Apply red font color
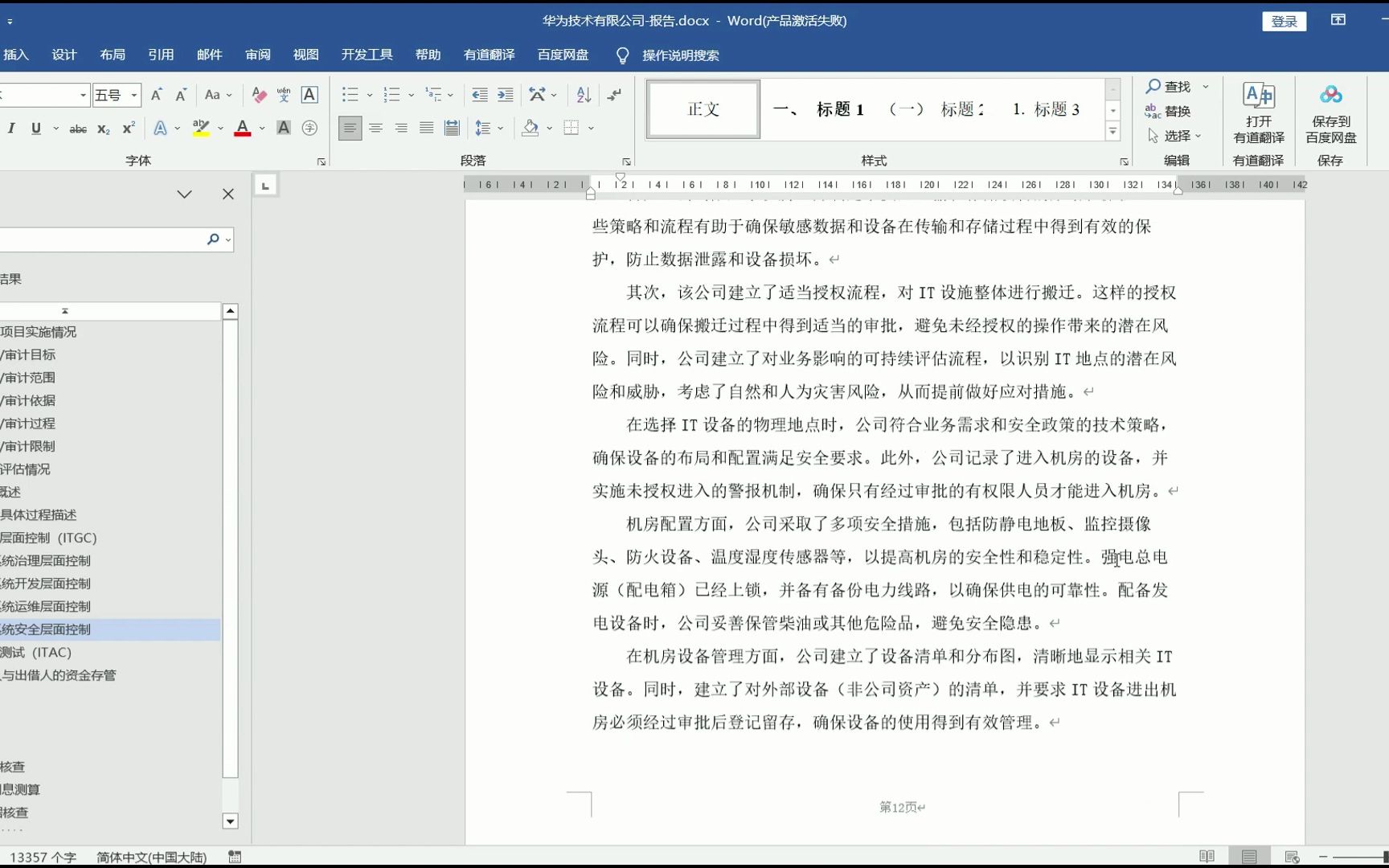The width and height of the screenshot is (1389, 868). pyautogui.click(x=243, y=129)
